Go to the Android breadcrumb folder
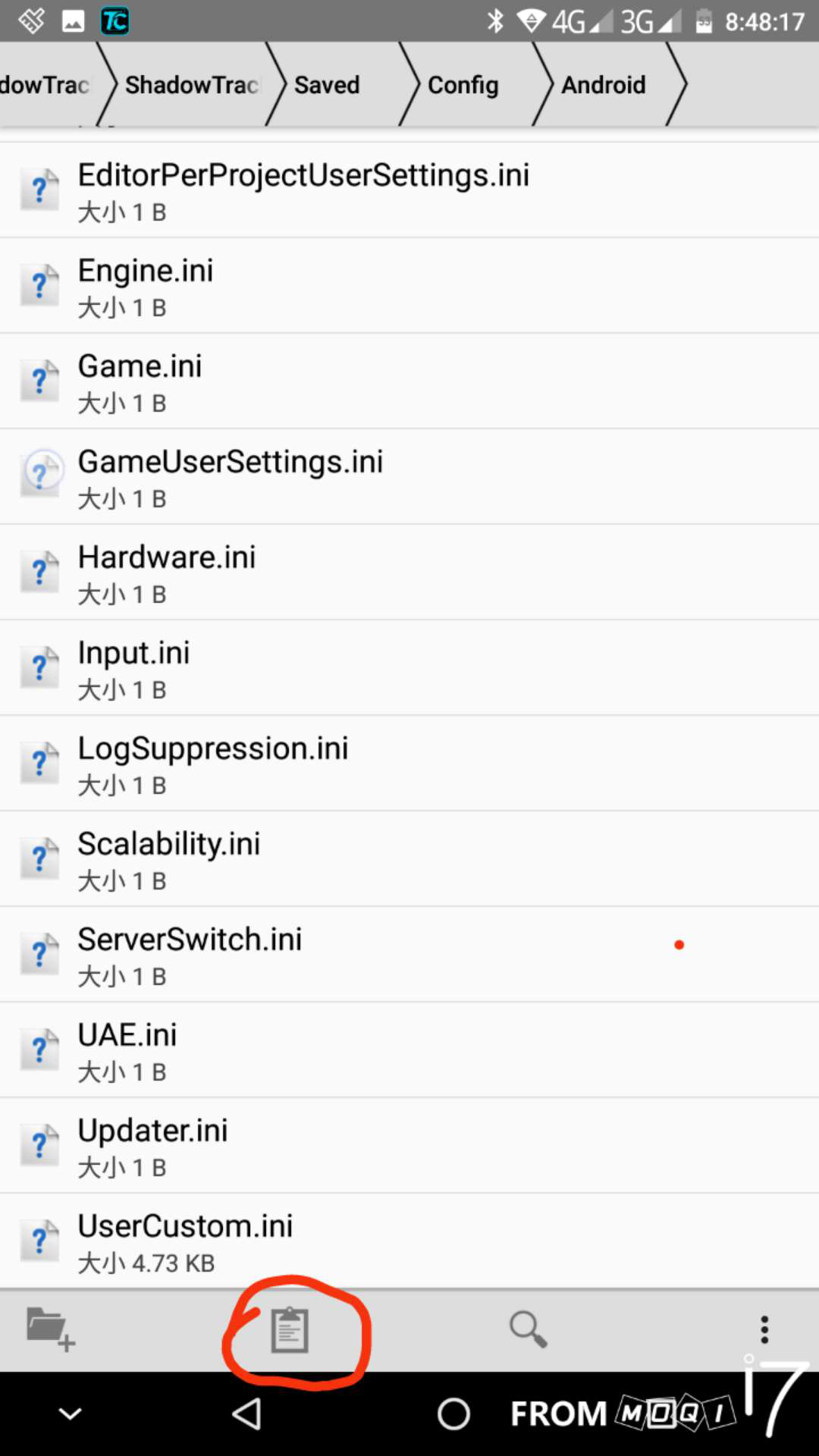819x1456 pixels. pyautogui.click(x=603, y=85)
